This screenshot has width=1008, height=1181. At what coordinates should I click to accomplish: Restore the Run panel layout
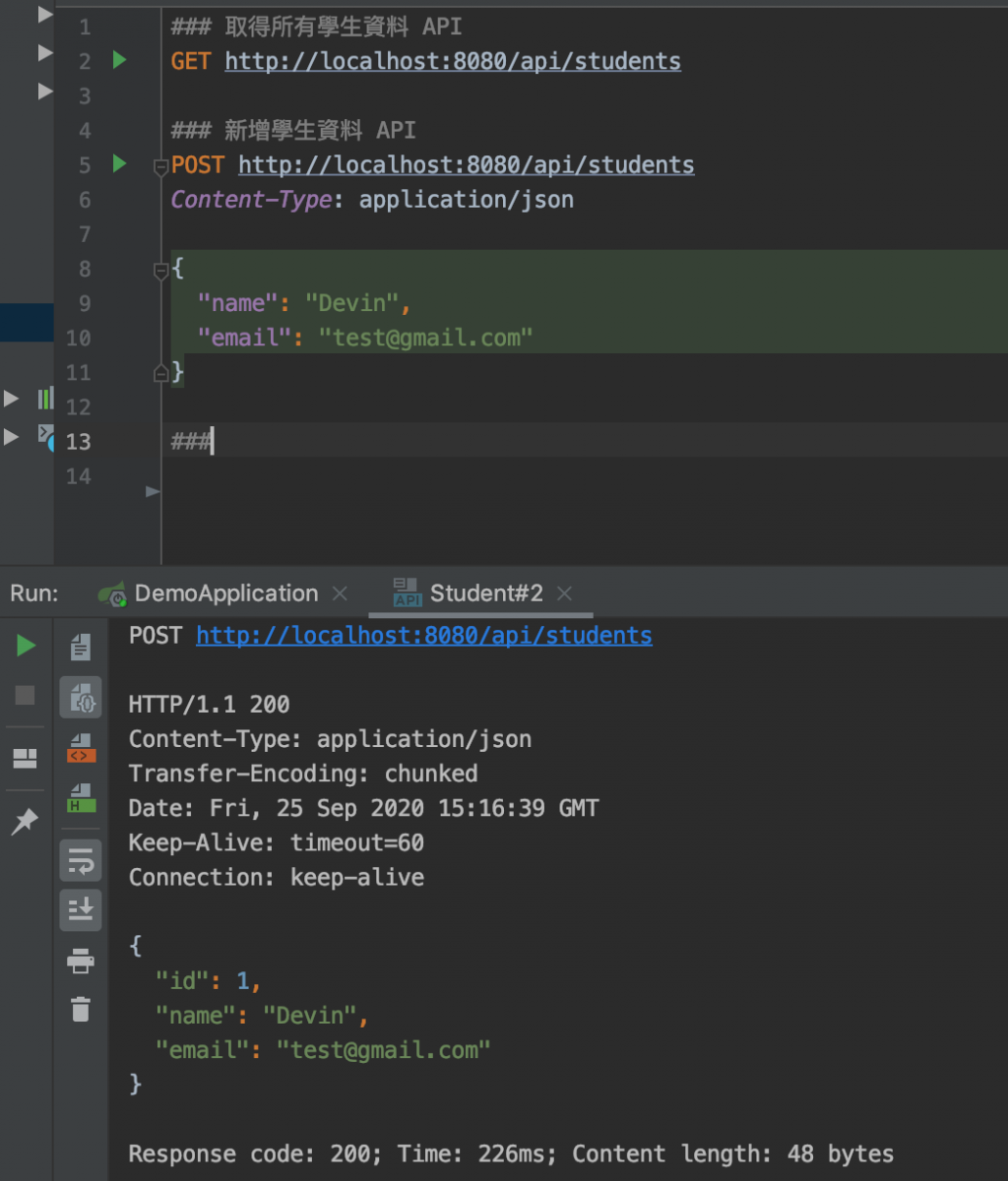tap(25, 758)
